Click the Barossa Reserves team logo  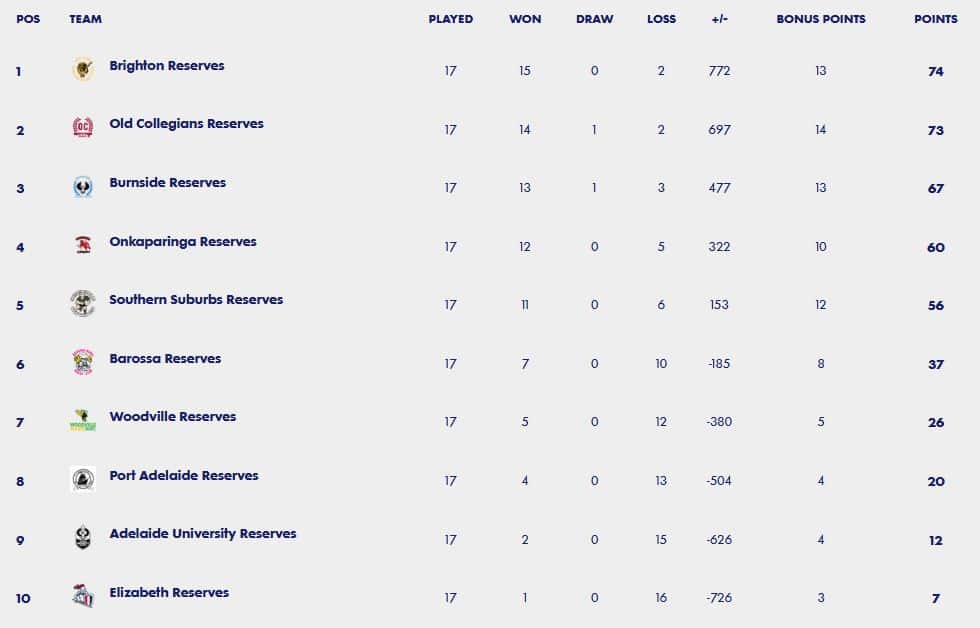coord(82,362)
